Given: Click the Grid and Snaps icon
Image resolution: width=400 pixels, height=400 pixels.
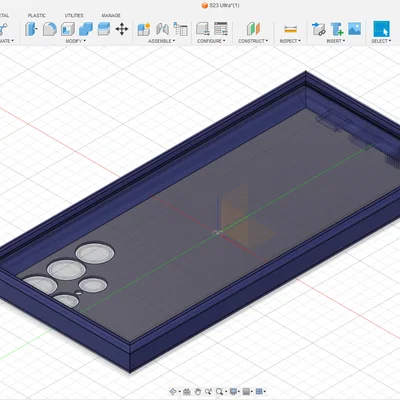Looking at the screenshot, I should tap(259, 391).
